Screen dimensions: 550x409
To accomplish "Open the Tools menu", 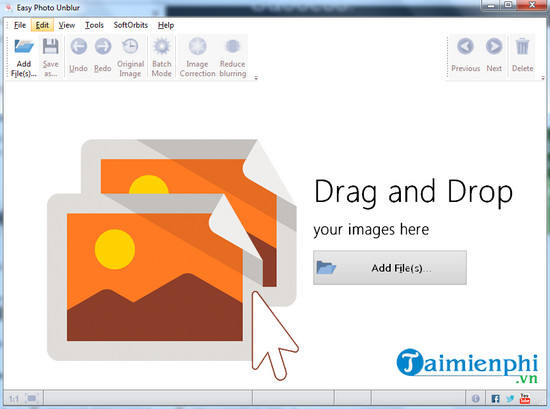I will [x=94, y=25].
